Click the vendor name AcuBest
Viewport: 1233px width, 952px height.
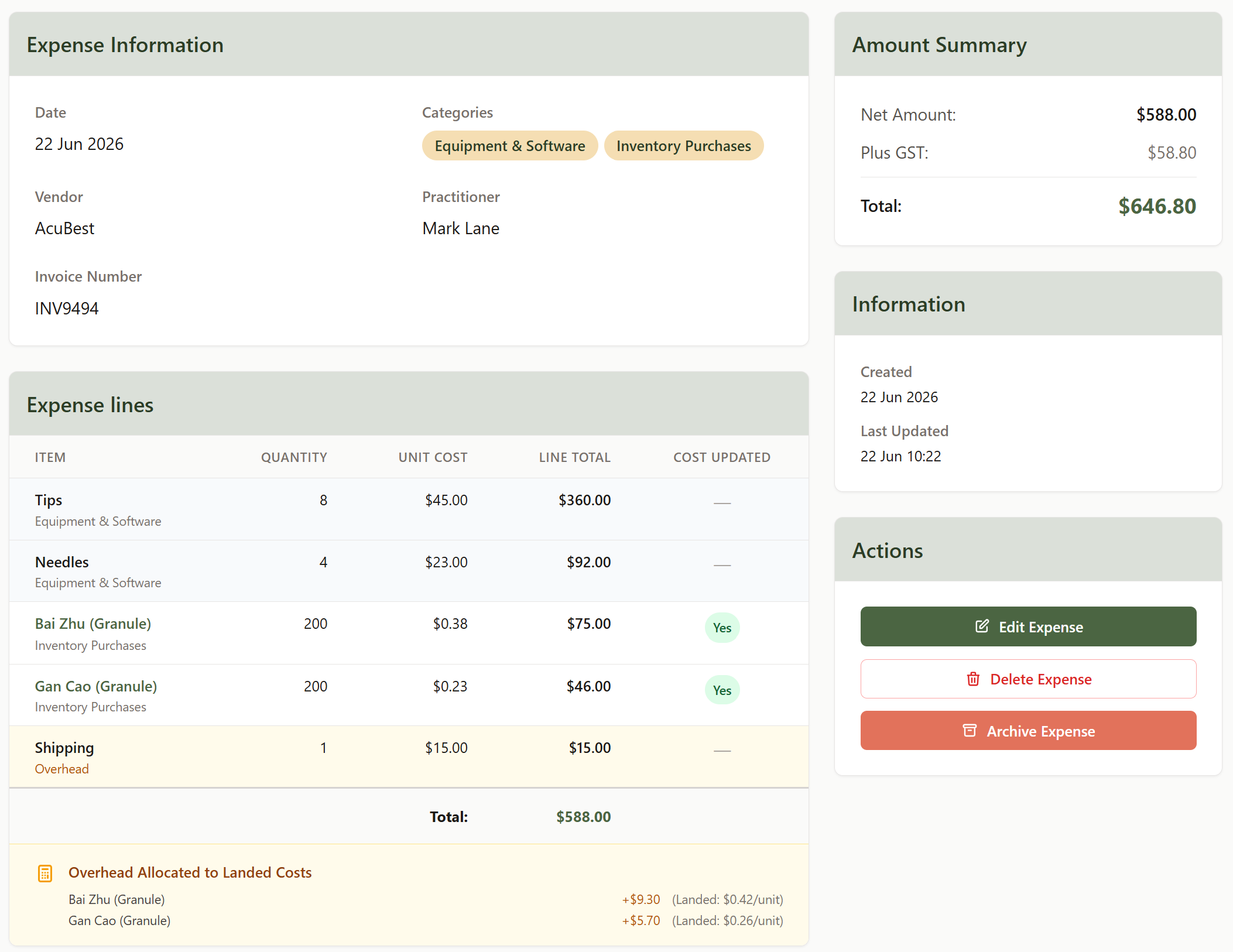pyautogui.click(x=64, y=228)
